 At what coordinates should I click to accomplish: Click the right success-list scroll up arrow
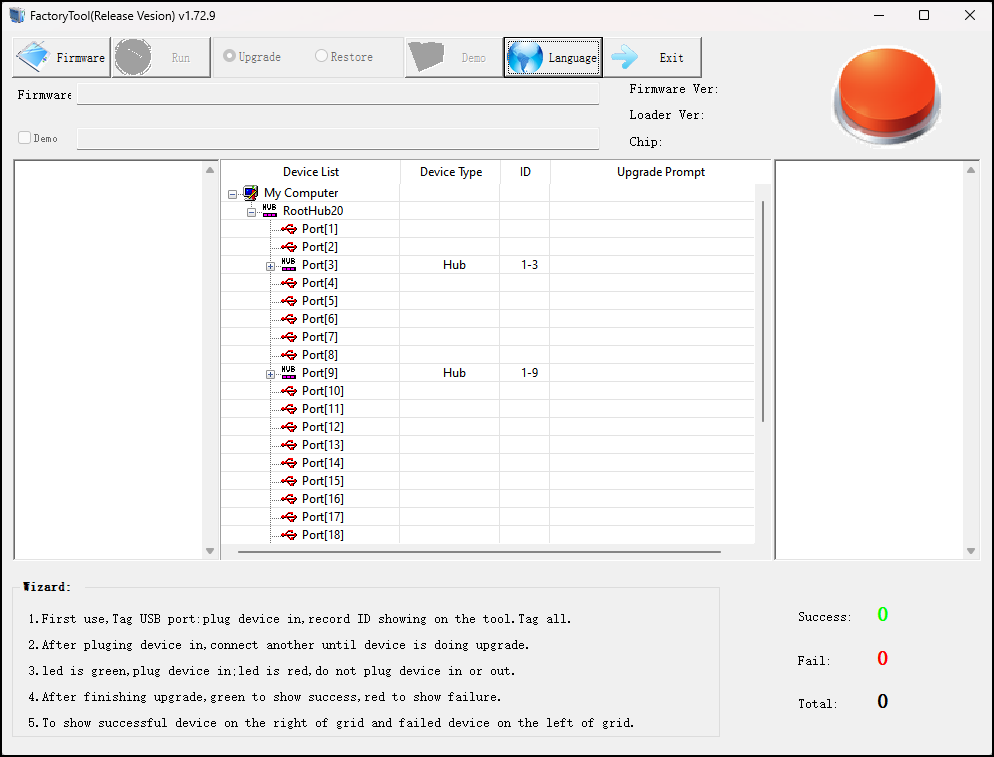point(971,170)
